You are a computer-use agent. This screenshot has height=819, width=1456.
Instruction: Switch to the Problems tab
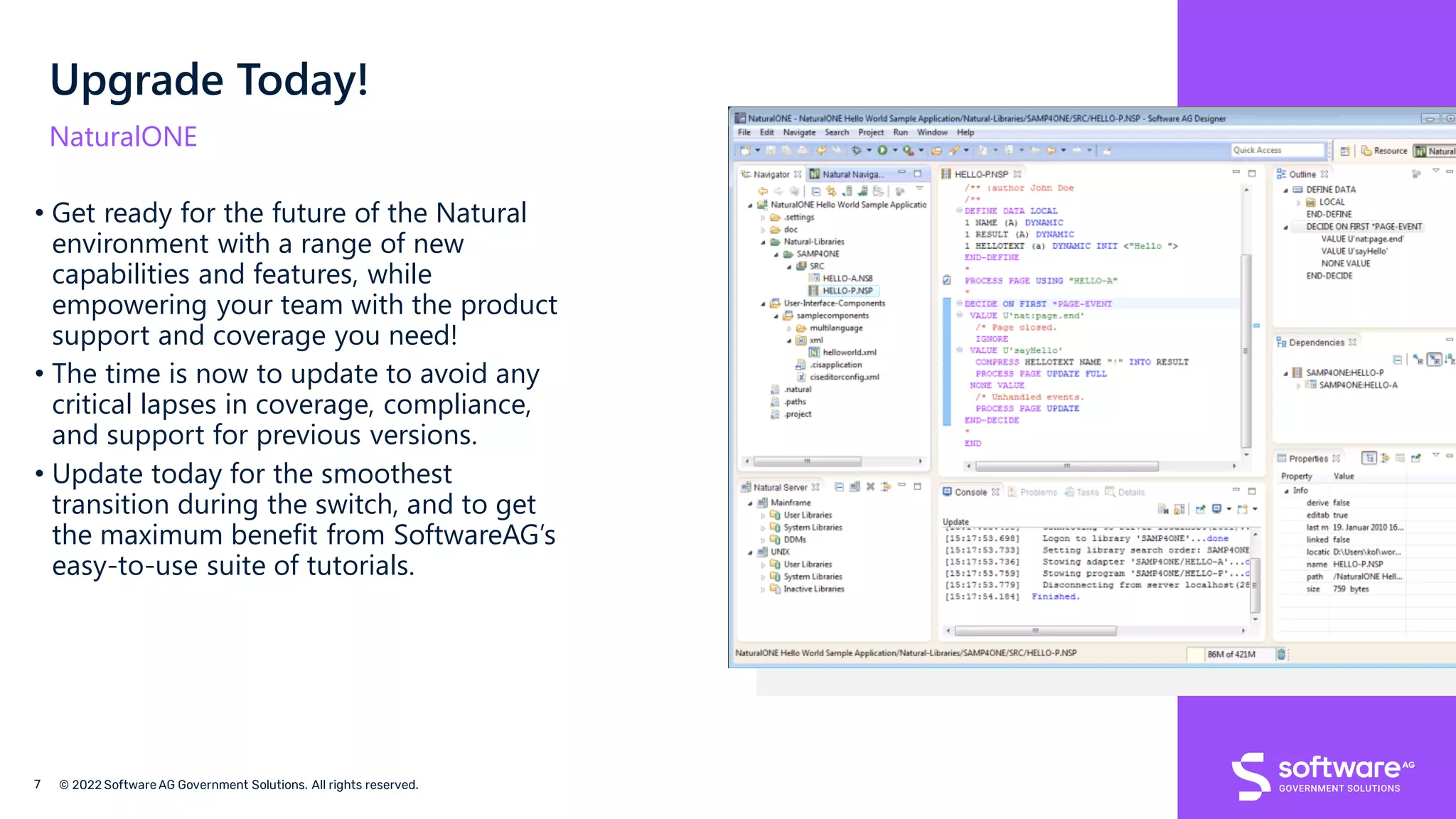click(x=1038, y=492)
